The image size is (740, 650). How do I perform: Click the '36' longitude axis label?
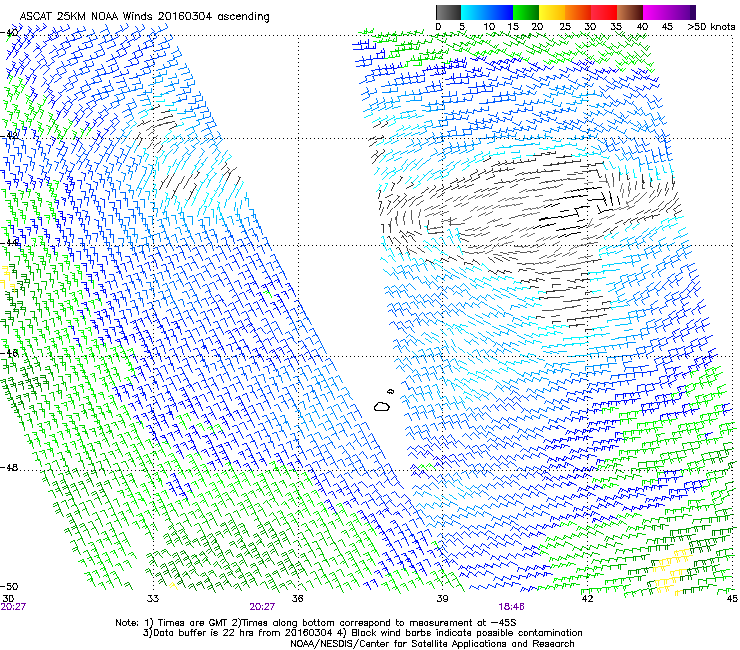click(x=297, y=599)
